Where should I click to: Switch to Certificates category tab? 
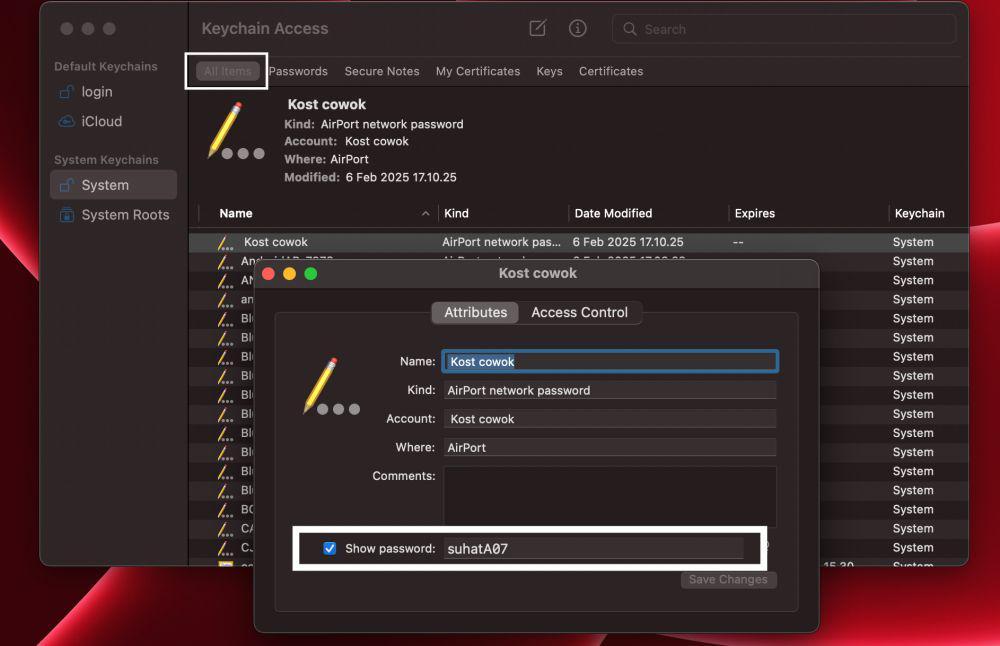pos(611,71)
